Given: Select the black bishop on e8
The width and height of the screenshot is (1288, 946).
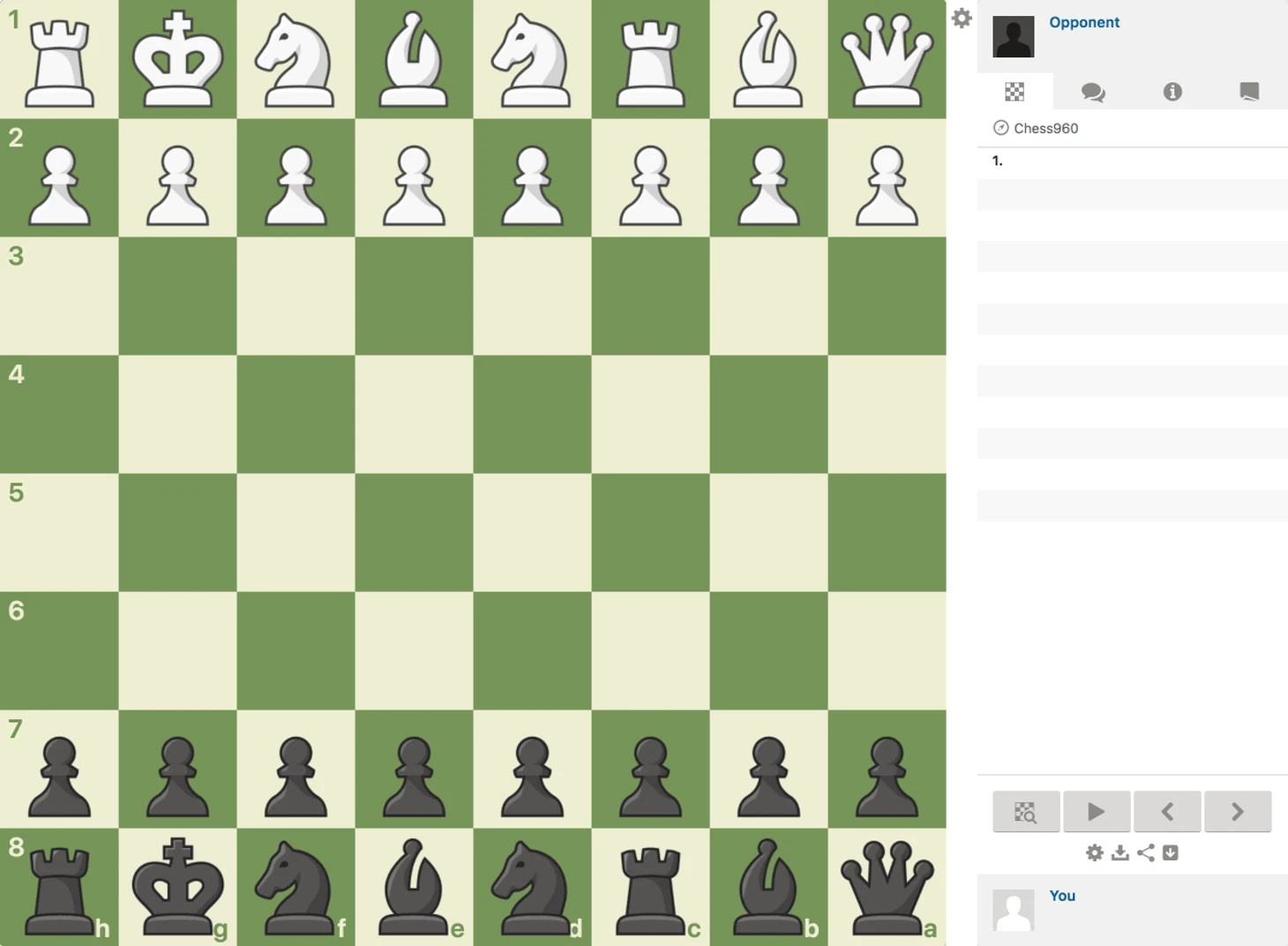Looking at the screenshot, I should tap(414, 887).
